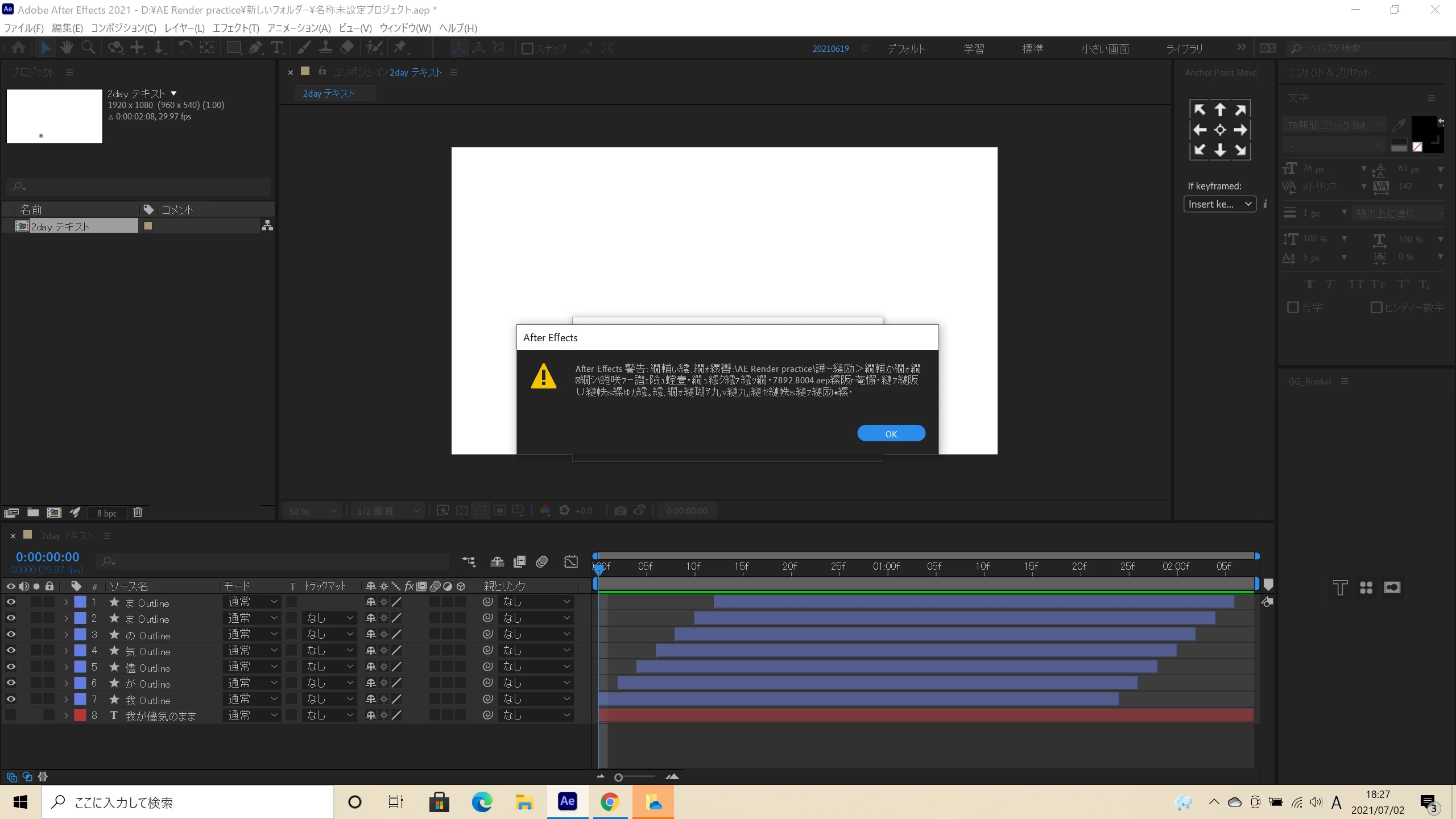Open the エフェクト(T) menu
Viewport: 1456px width, 819px height.
click(235, 28)
